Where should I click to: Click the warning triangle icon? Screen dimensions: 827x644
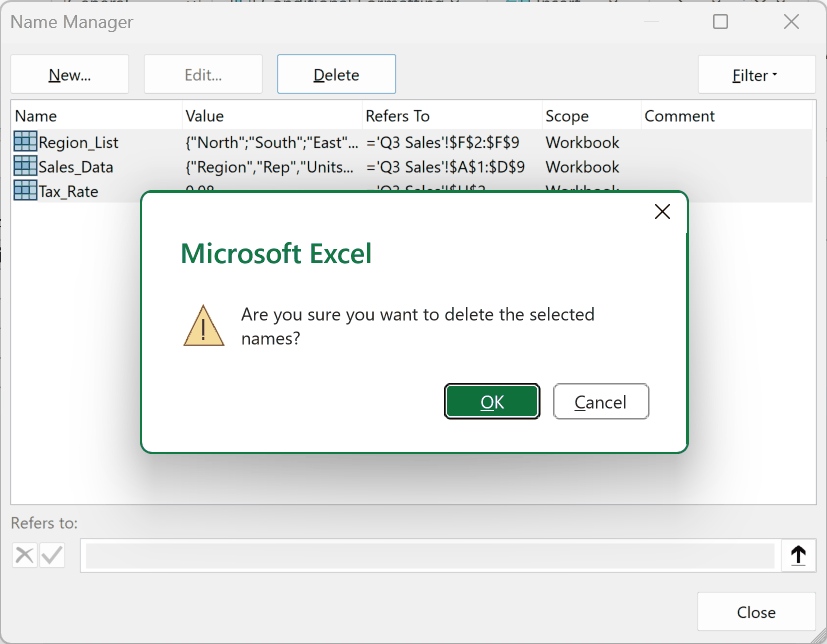pyautogui.click(x=204, y=326)
